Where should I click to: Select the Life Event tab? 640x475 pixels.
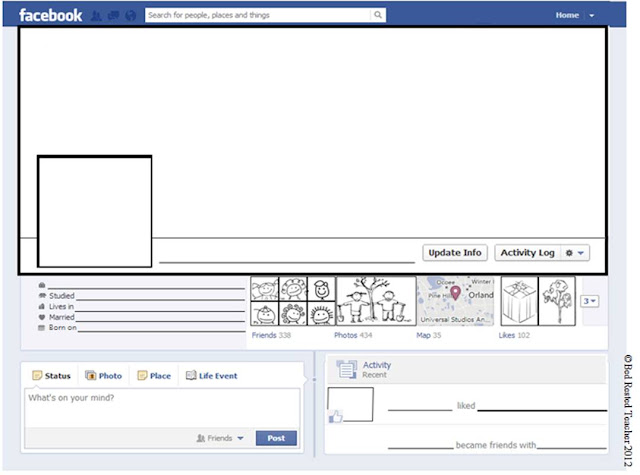[x=211, y=376]
